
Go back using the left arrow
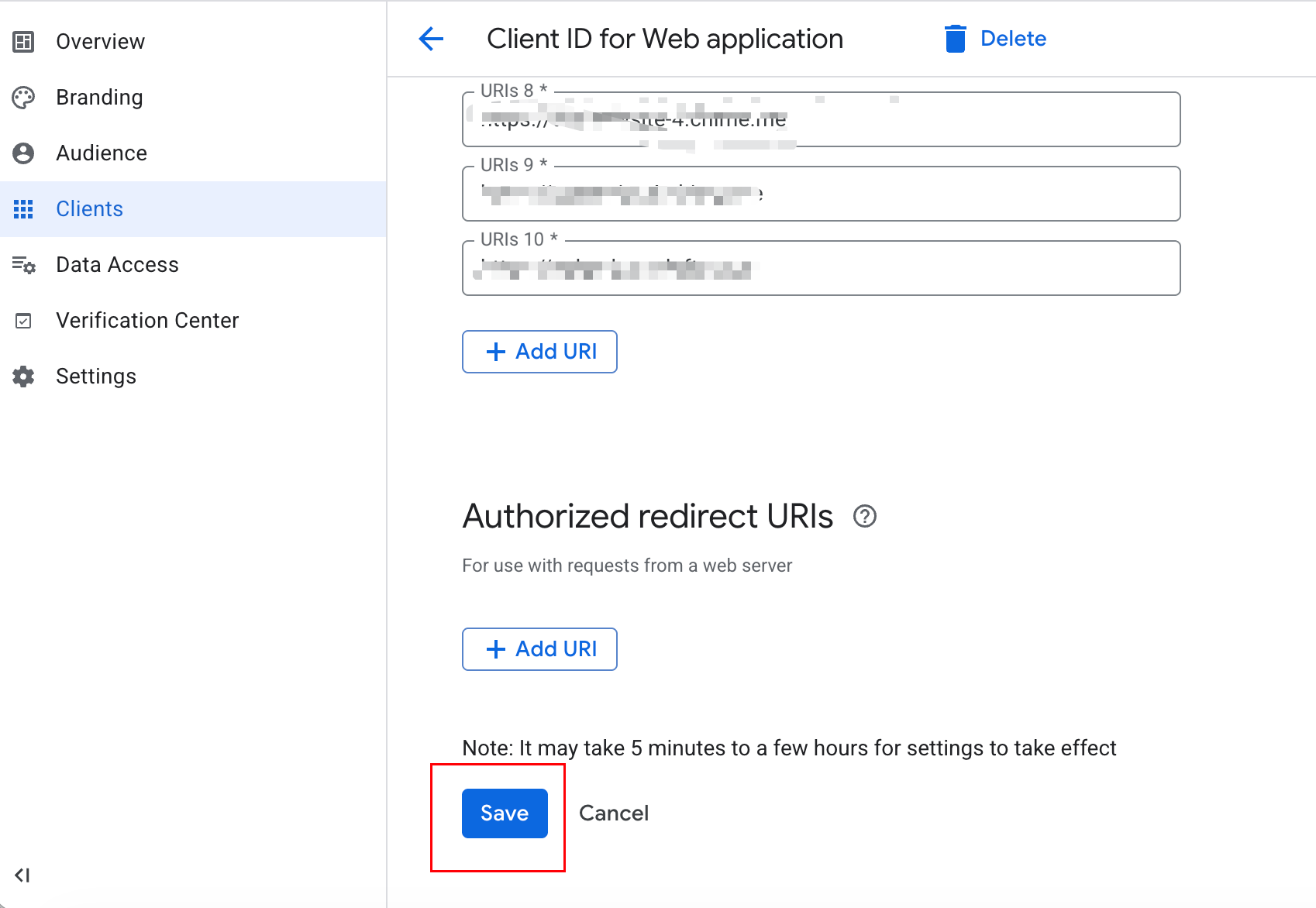(431, 39)
